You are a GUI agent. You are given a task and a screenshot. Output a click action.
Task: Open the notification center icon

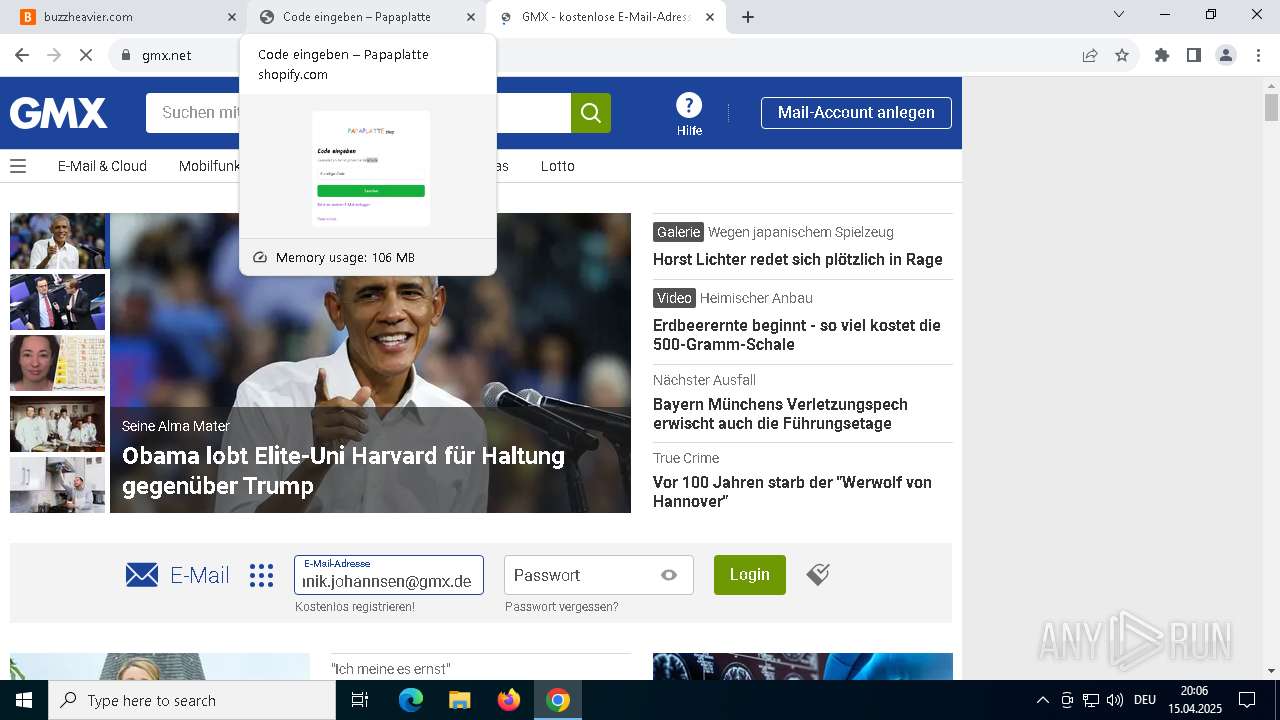tap(1247, 700)
